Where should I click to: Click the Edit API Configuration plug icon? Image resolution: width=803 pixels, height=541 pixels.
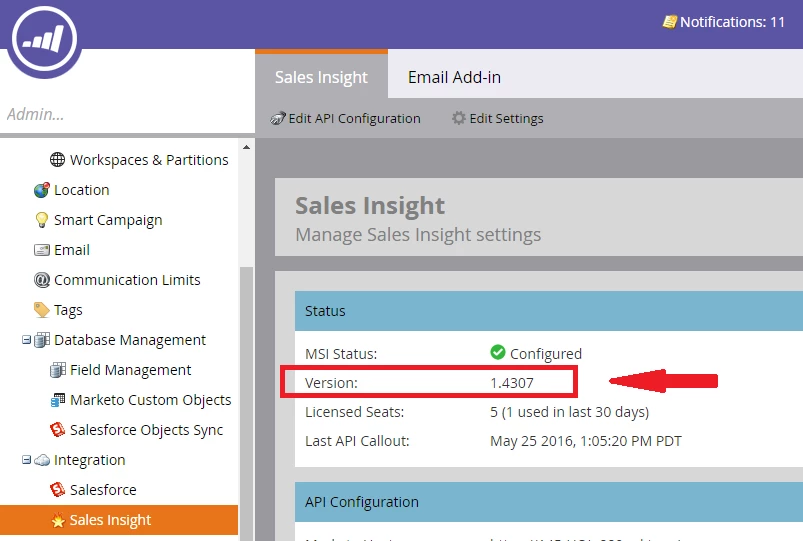click(x=277, y=118)
